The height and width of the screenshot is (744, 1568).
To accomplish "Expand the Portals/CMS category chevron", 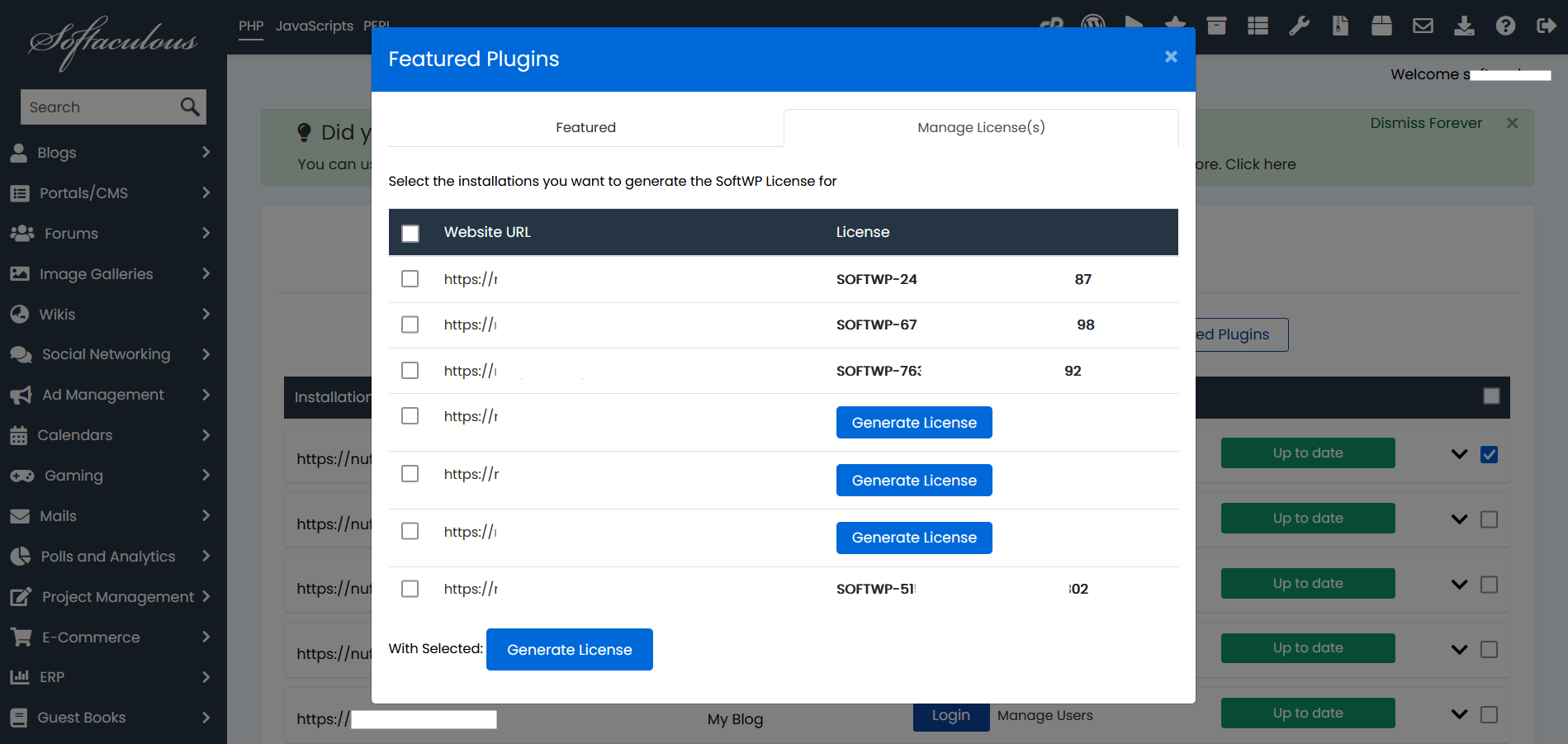I will (206, 192).
